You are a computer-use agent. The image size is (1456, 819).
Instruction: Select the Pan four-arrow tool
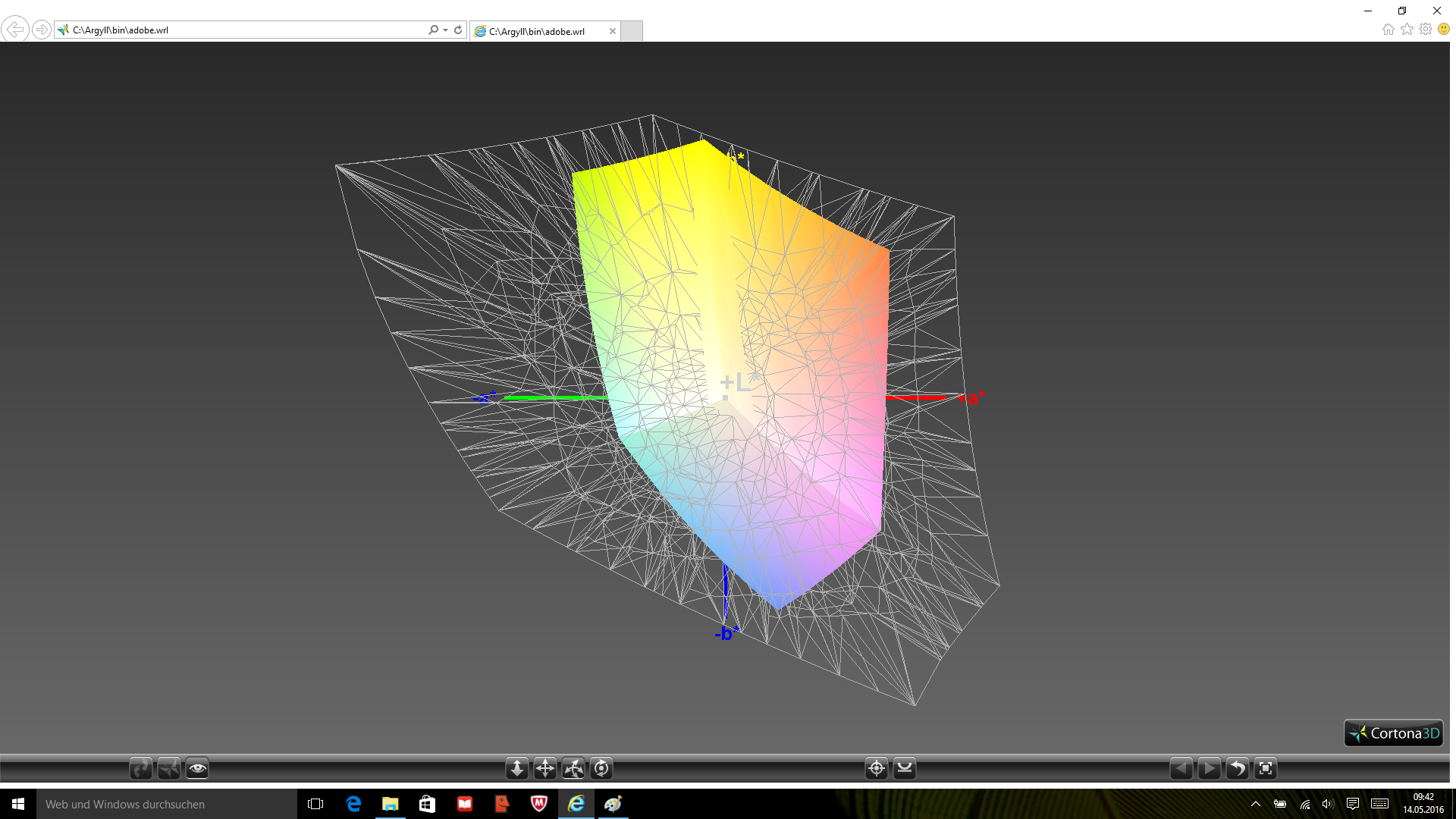click(x=545, y=768)
